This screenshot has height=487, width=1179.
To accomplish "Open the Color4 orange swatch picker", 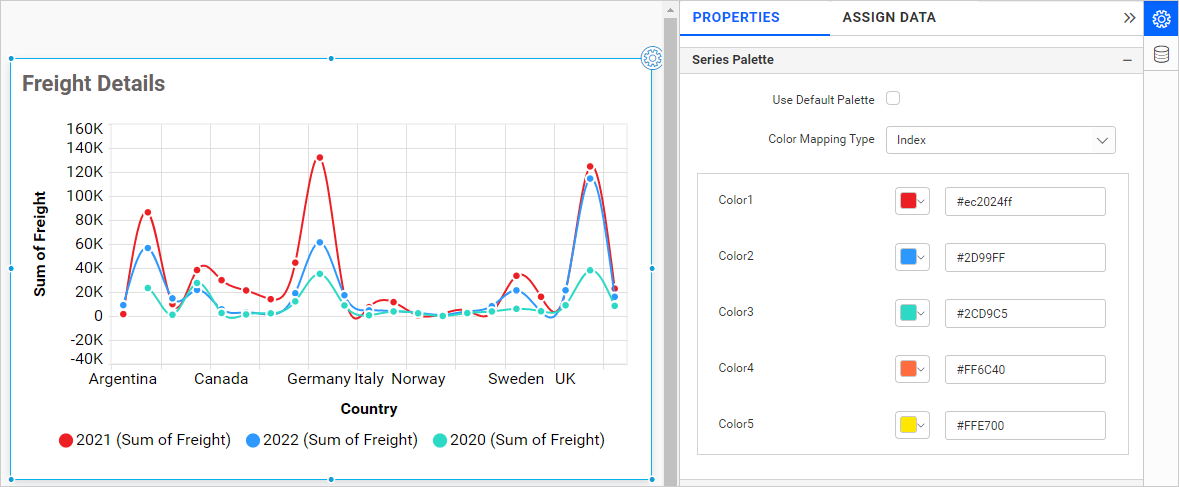I will tap(912, 369).
